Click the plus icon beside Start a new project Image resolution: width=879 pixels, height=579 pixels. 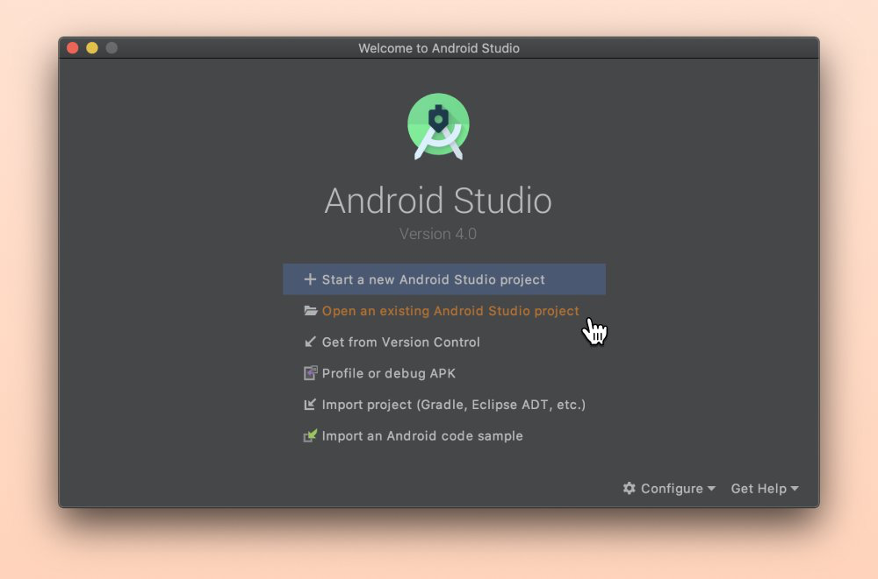tap(309, 279)
